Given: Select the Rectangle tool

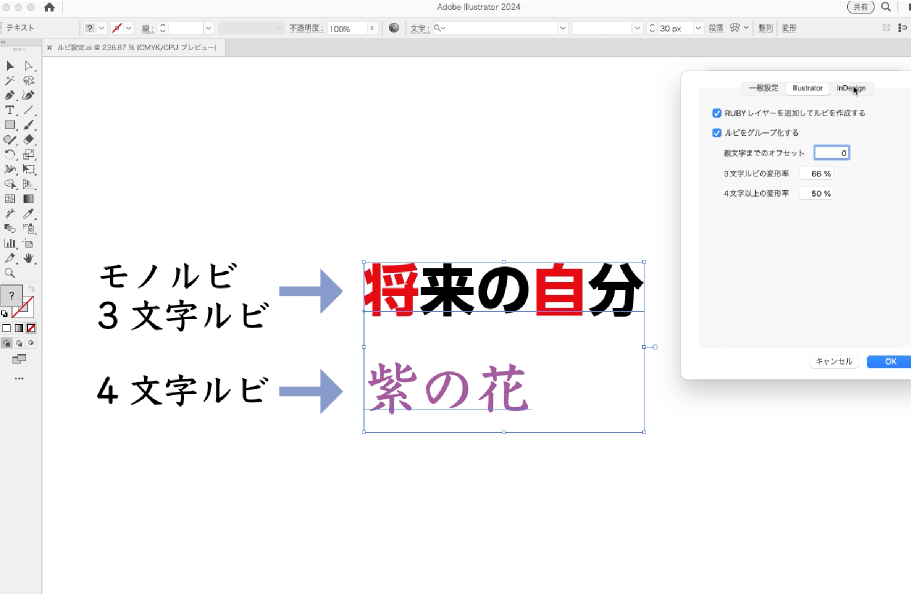Looking at the screenshot, I should coord(10,125).
